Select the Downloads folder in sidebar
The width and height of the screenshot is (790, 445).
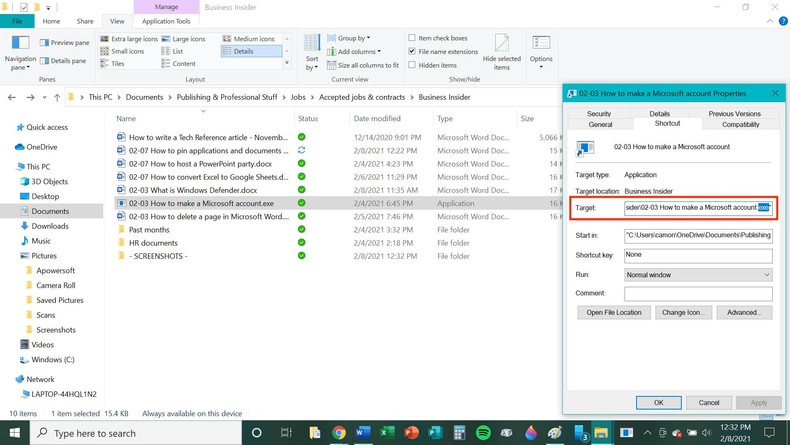[49, 226]
